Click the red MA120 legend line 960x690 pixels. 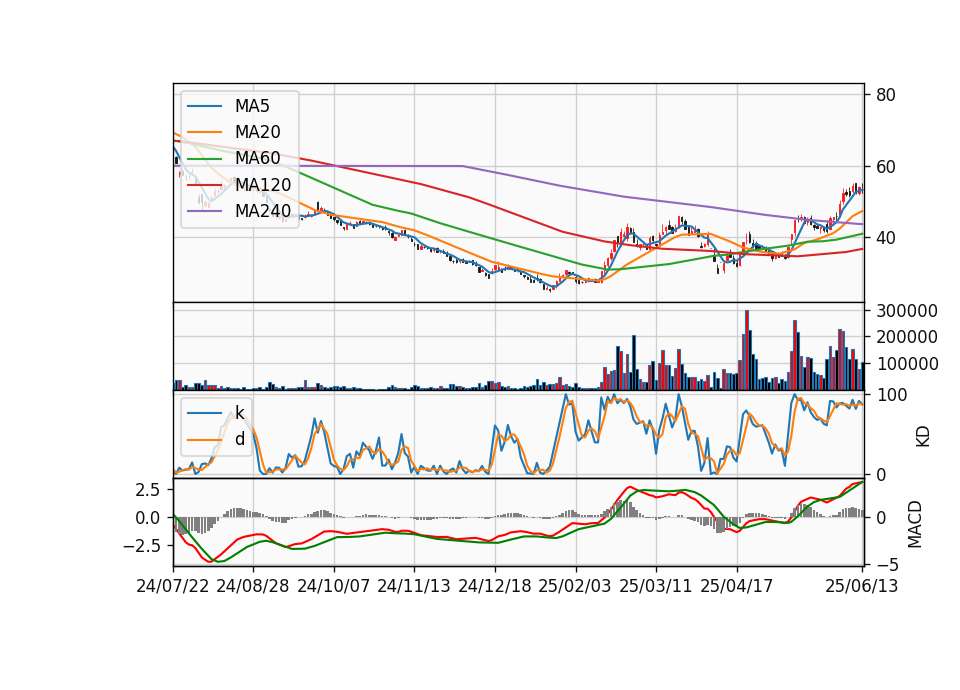[x=204, y=185]
